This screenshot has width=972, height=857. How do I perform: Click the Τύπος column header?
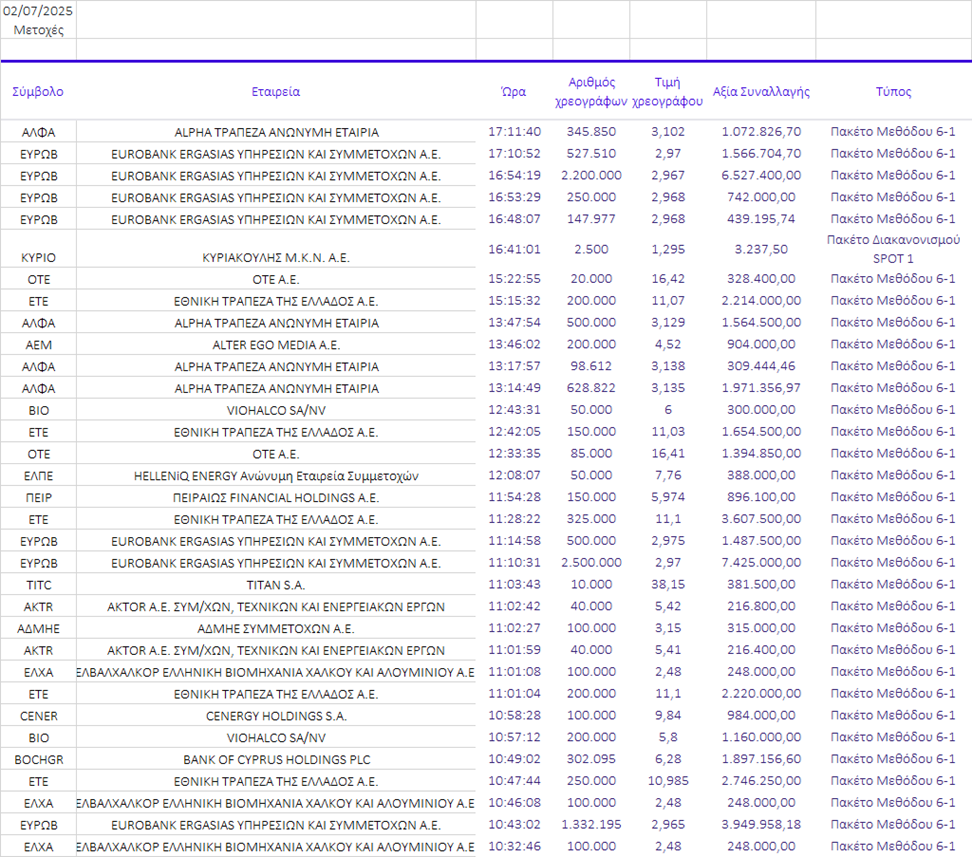pyautogui.click(x=893, y=91)
